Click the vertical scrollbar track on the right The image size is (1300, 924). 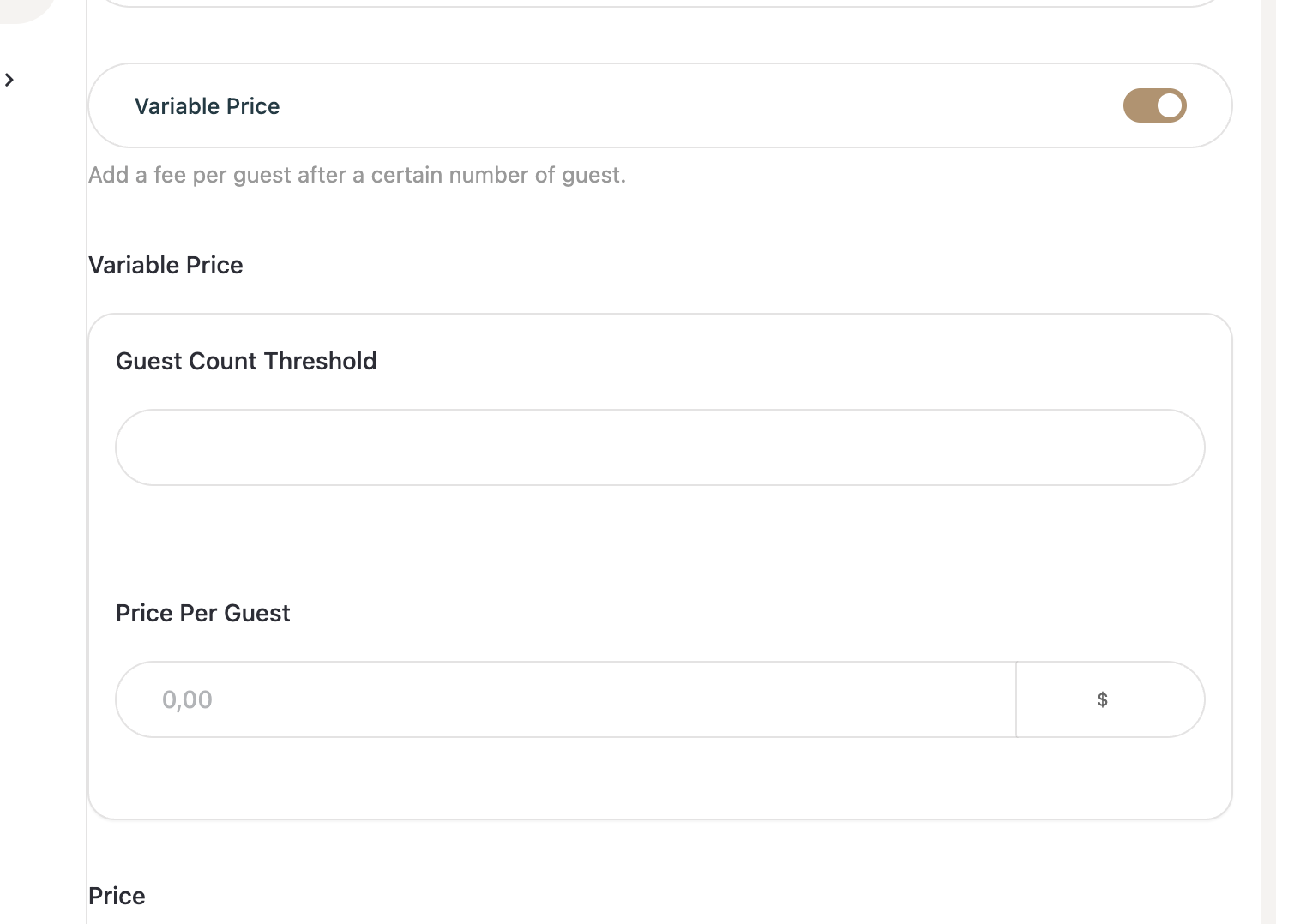(x=1268, y=463)
